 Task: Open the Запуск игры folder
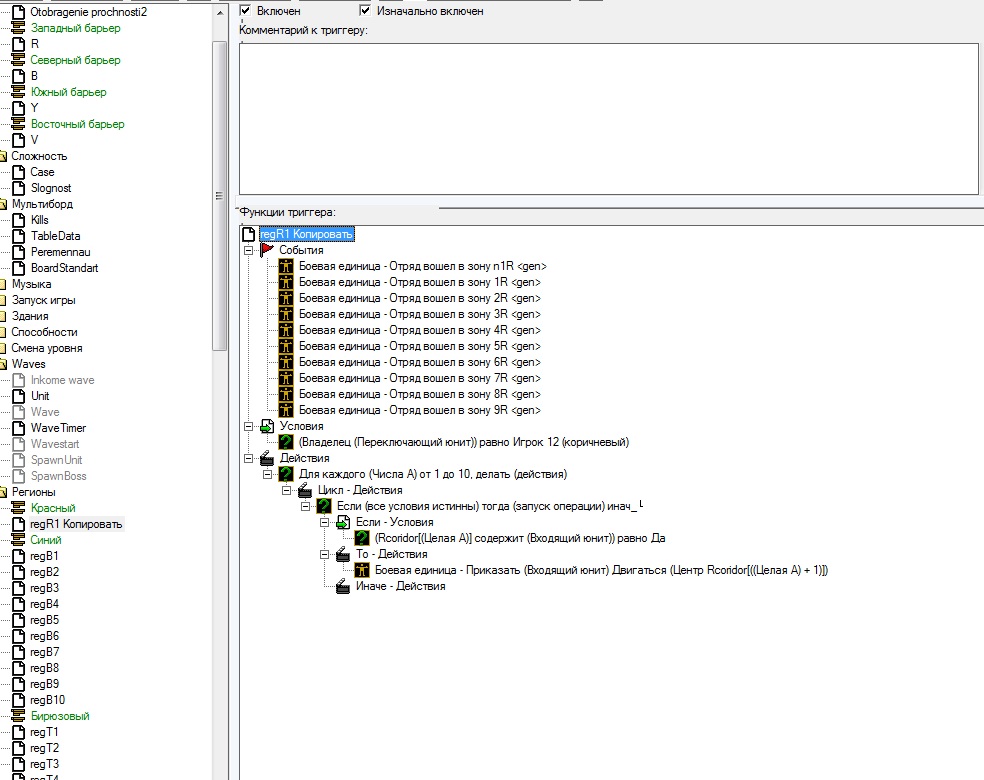pos(43,300)
